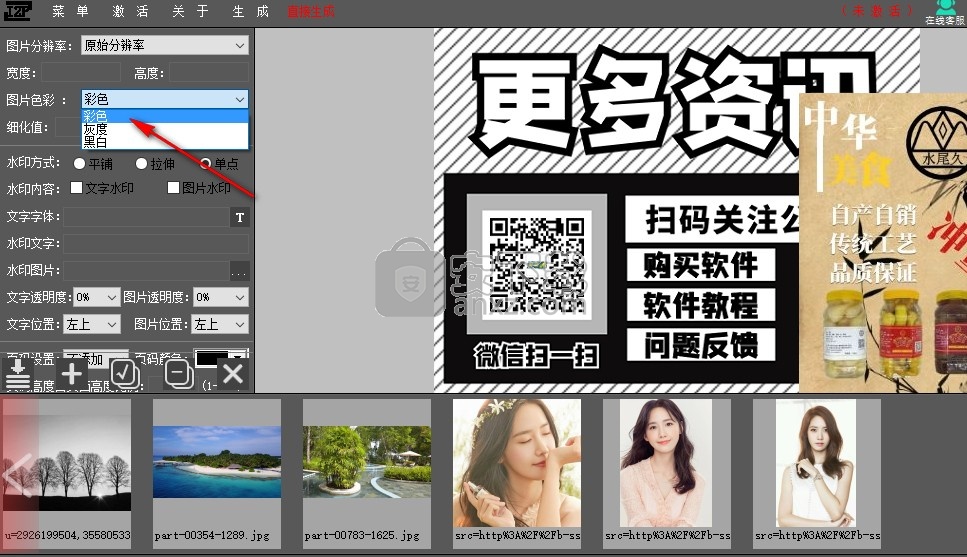Enable the 图片水印 checkbox

(173, 188)
